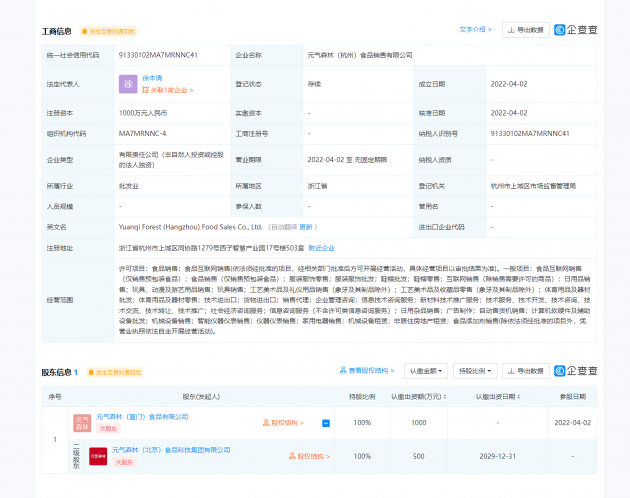Click the 企查查 logo beside 股东信息 export
The width and height of the screenshot is (630, 498).
[575, 371]
